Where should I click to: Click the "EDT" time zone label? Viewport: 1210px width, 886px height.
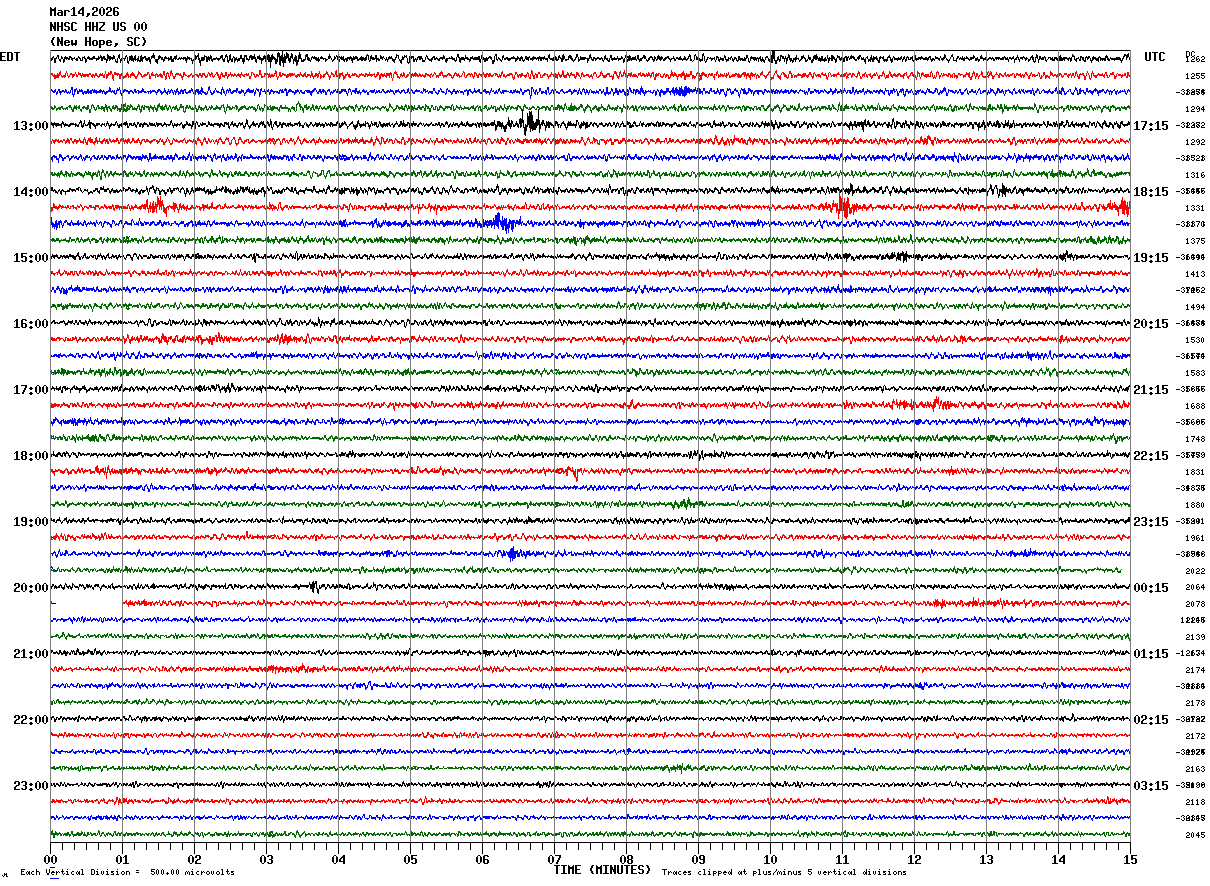tap(10, 57)
